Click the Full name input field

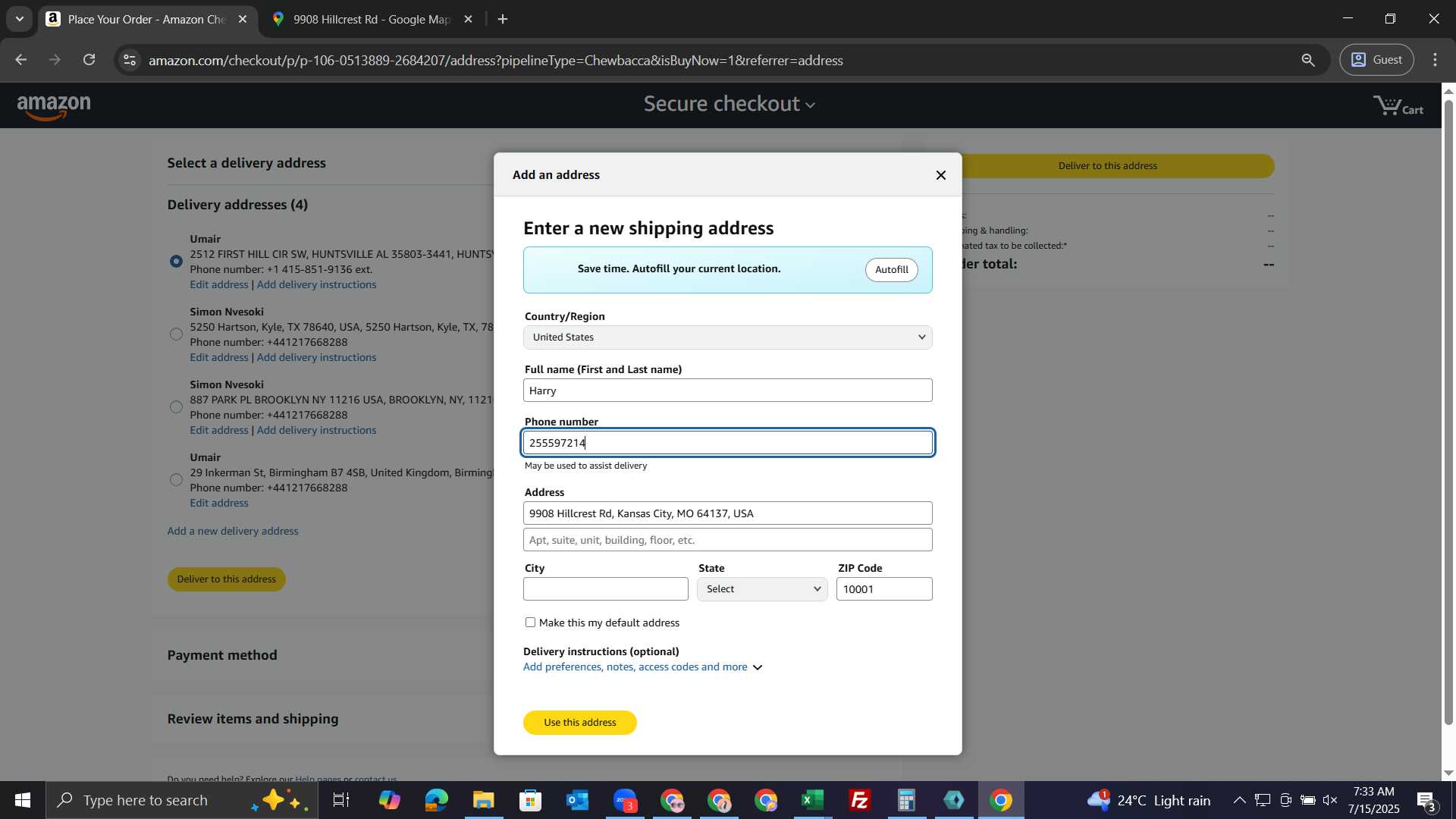727,391
